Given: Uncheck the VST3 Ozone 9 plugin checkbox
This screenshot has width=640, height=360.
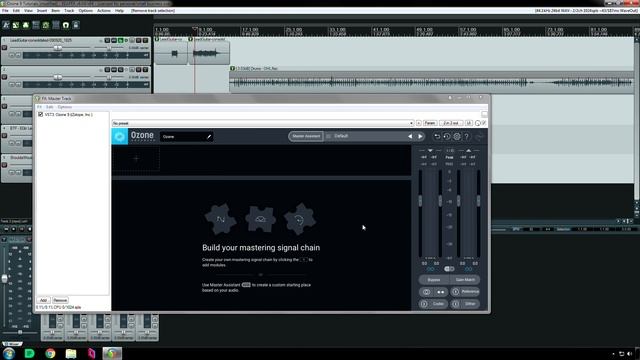Looking at the screenshot, I should tap(40, 115).
